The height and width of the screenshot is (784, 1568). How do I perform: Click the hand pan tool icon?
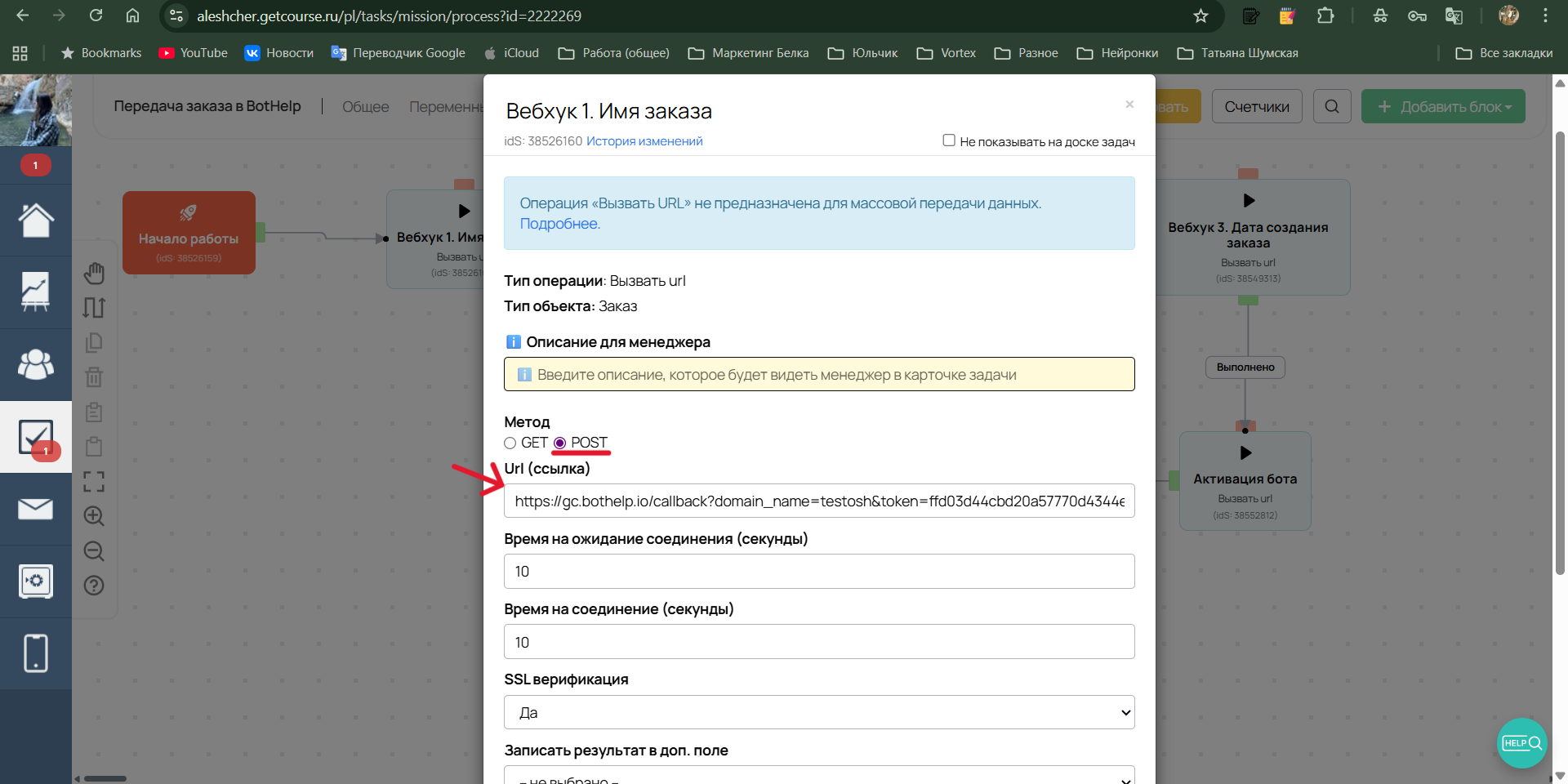point(94,273)
